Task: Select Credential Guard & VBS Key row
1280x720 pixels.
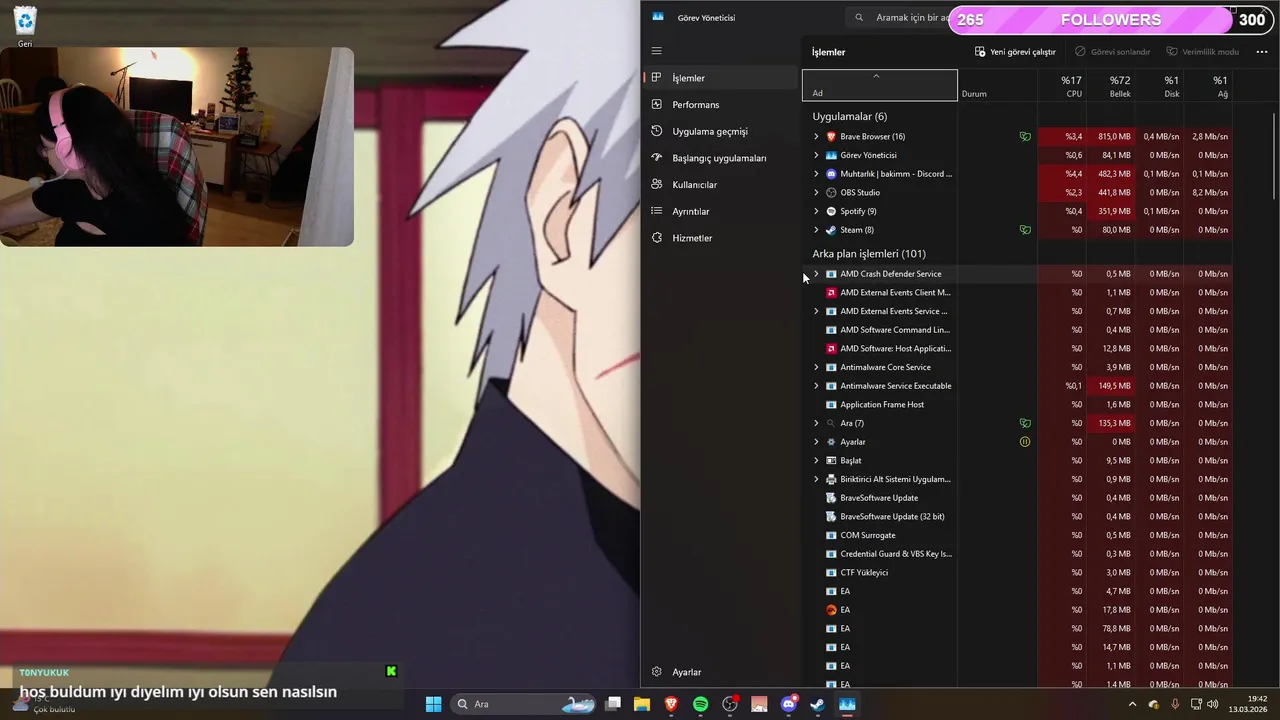Action: [x=896, y=554]
